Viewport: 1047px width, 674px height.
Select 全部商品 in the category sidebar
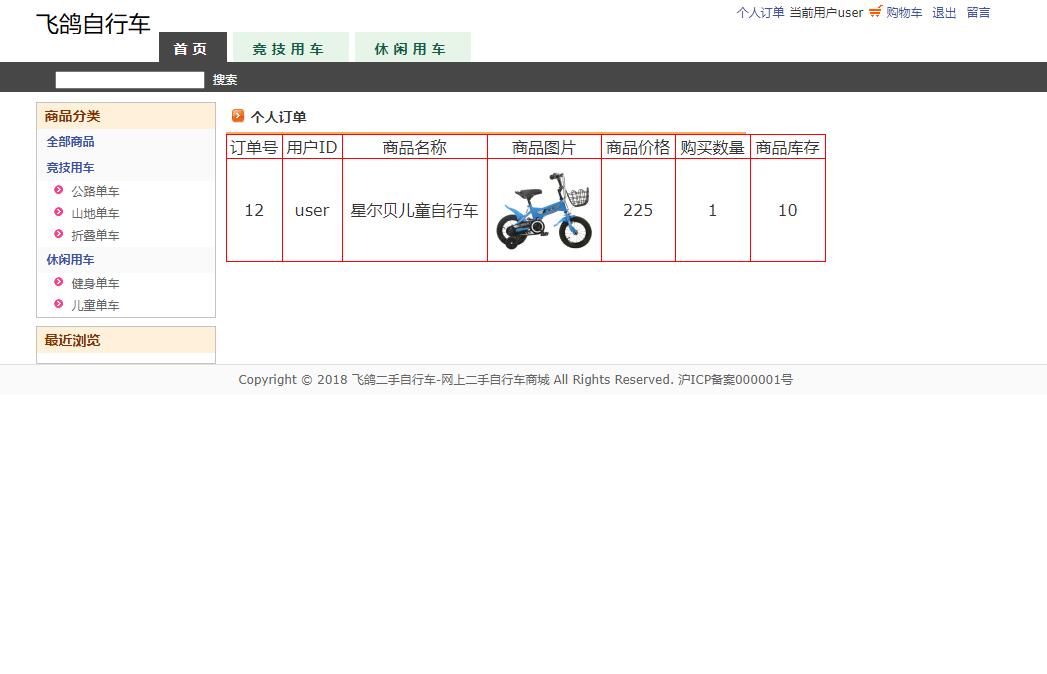pyautogui.click(x=70, y=142)
